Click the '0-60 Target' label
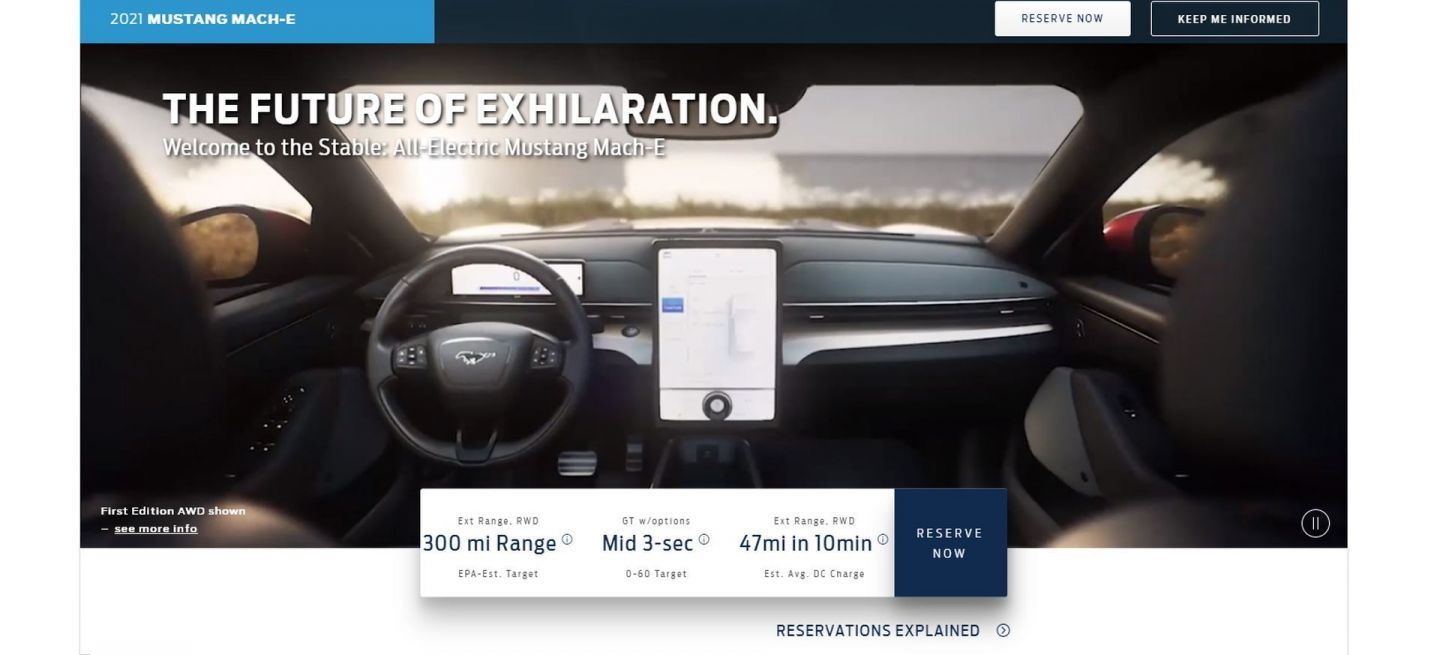The height and width of the screenshot is (655, 1440). pos(656,574)
